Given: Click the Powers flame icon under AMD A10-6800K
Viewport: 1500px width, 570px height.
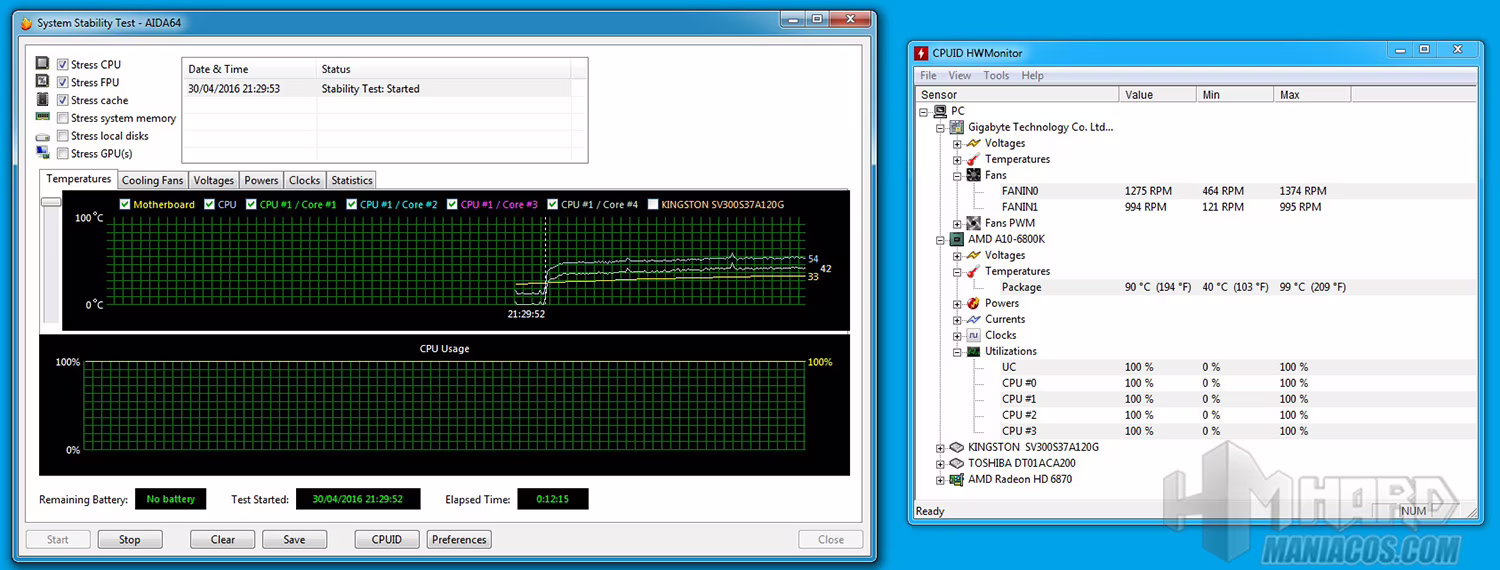Looking at the screenshot, I should tap(973, 303).
